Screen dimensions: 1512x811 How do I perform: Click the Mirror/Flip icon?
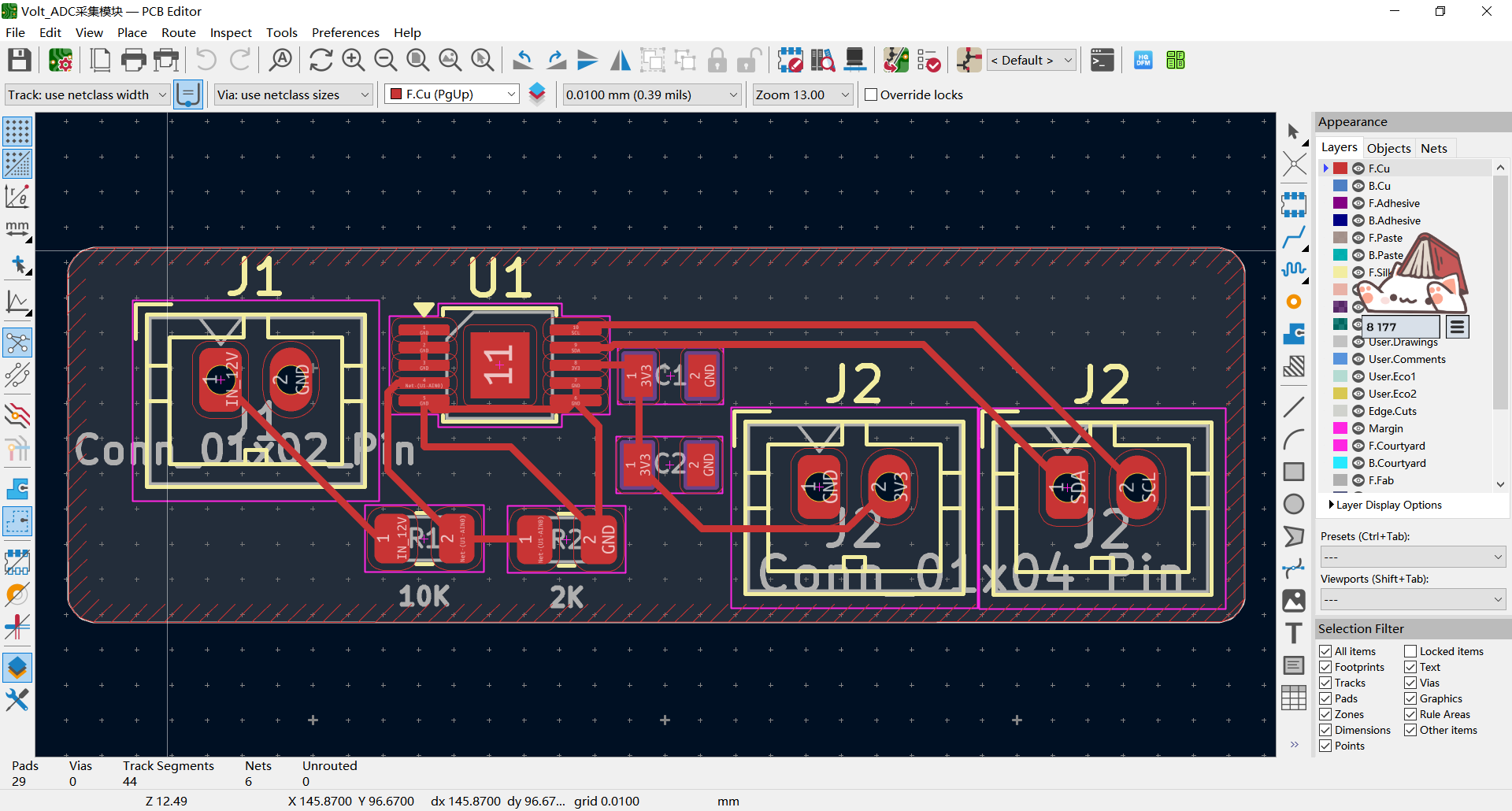621,60
